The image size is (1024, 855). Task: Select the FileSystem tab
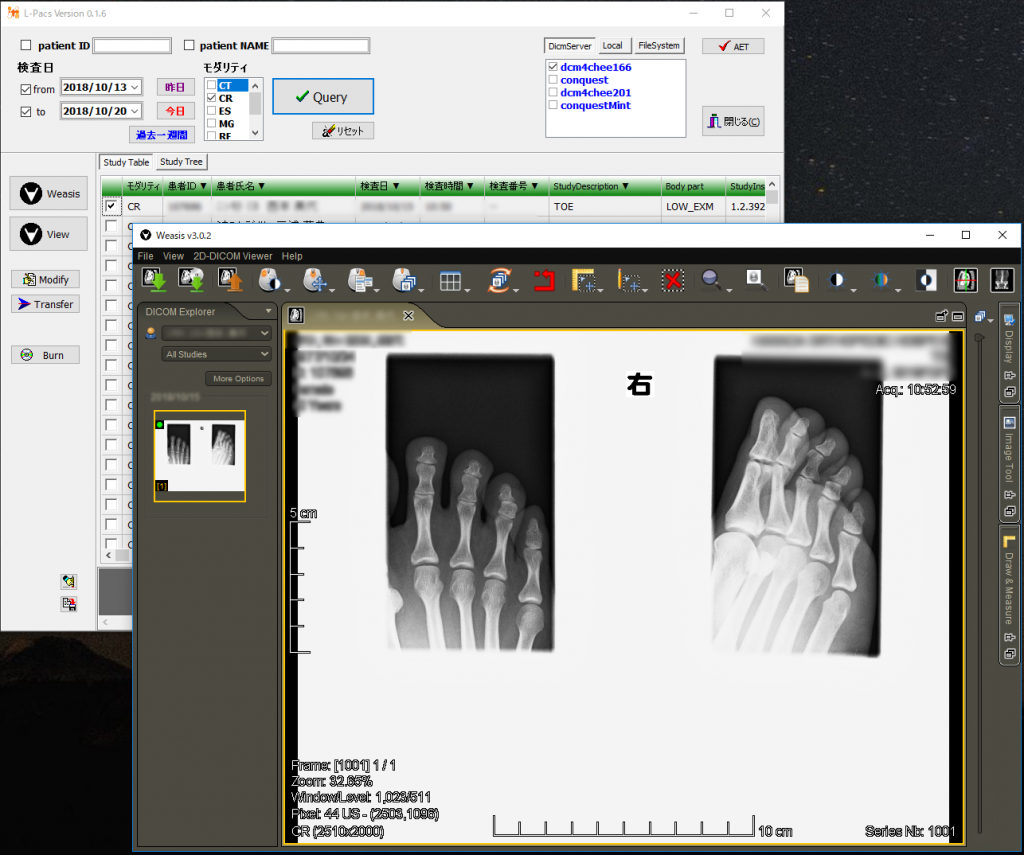pyautogui.click(x=658, y=45)
